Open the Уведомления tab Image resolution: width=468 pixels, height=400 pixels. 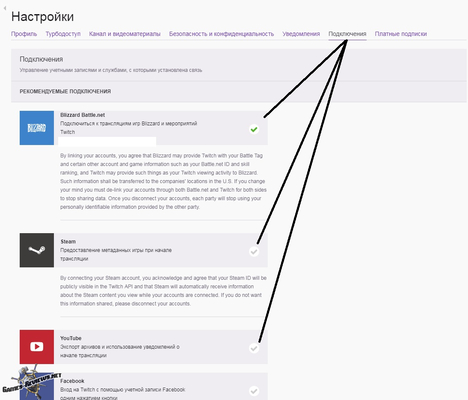(x=301, y=34)
